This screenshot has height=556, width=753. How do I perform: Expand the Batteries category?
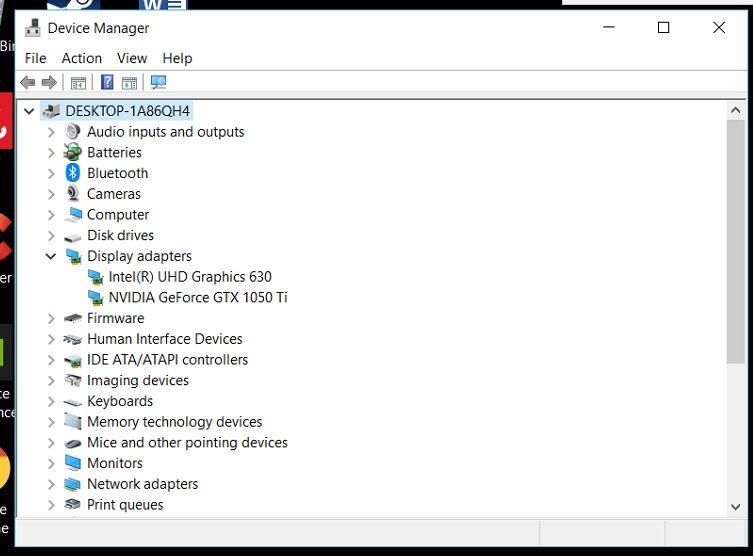pyautogui.click(x=51, y=153)
